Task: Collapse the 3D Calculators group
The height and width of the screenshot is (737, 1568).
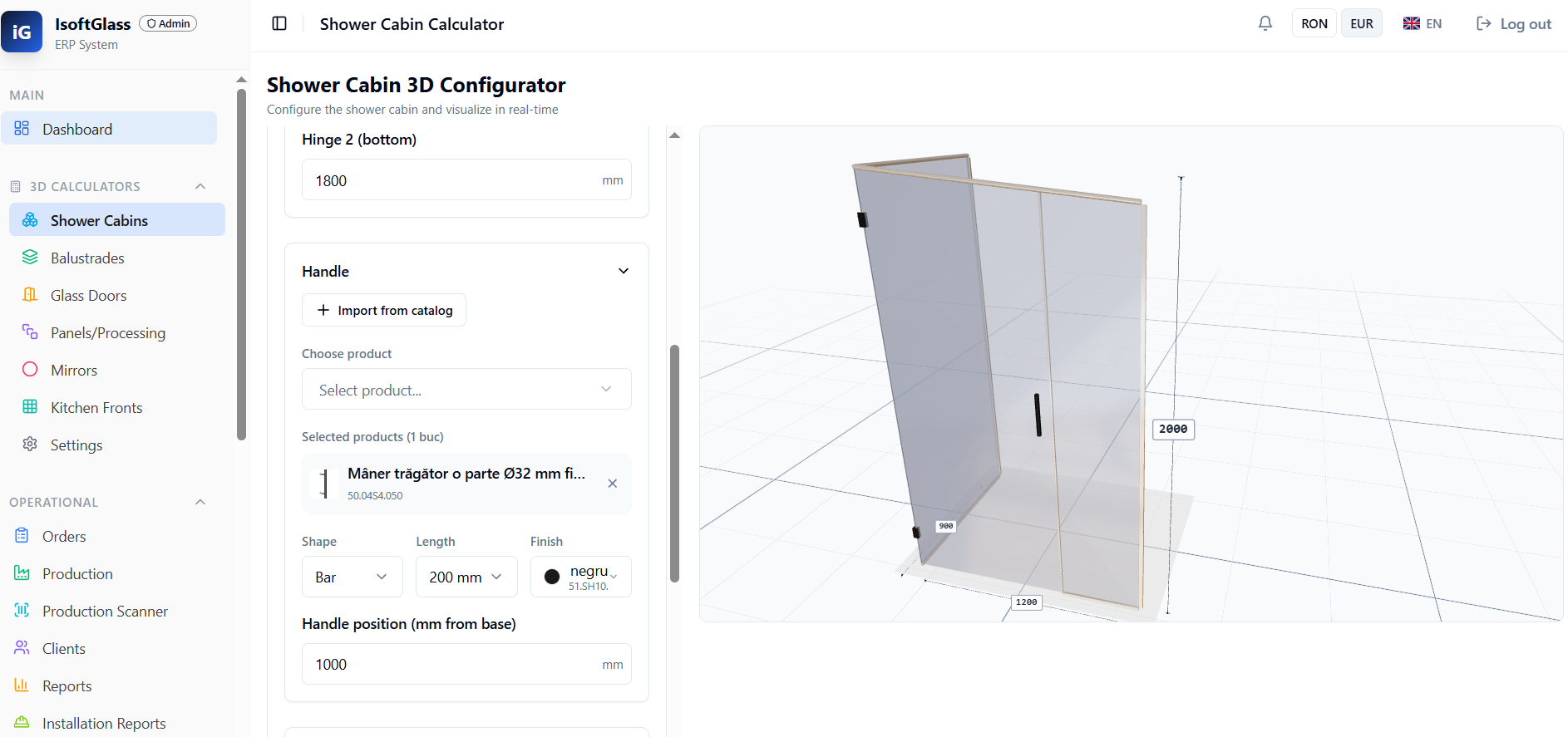Action: click(200, 186)
